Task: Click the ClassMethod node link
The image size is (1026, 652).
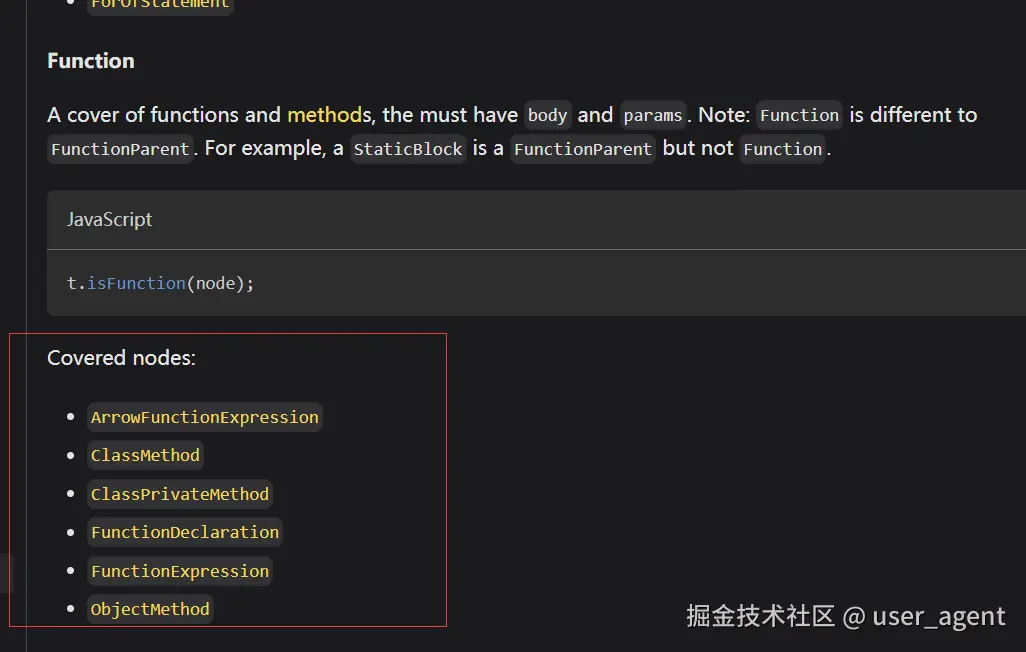Action: (x=145, y=455)
